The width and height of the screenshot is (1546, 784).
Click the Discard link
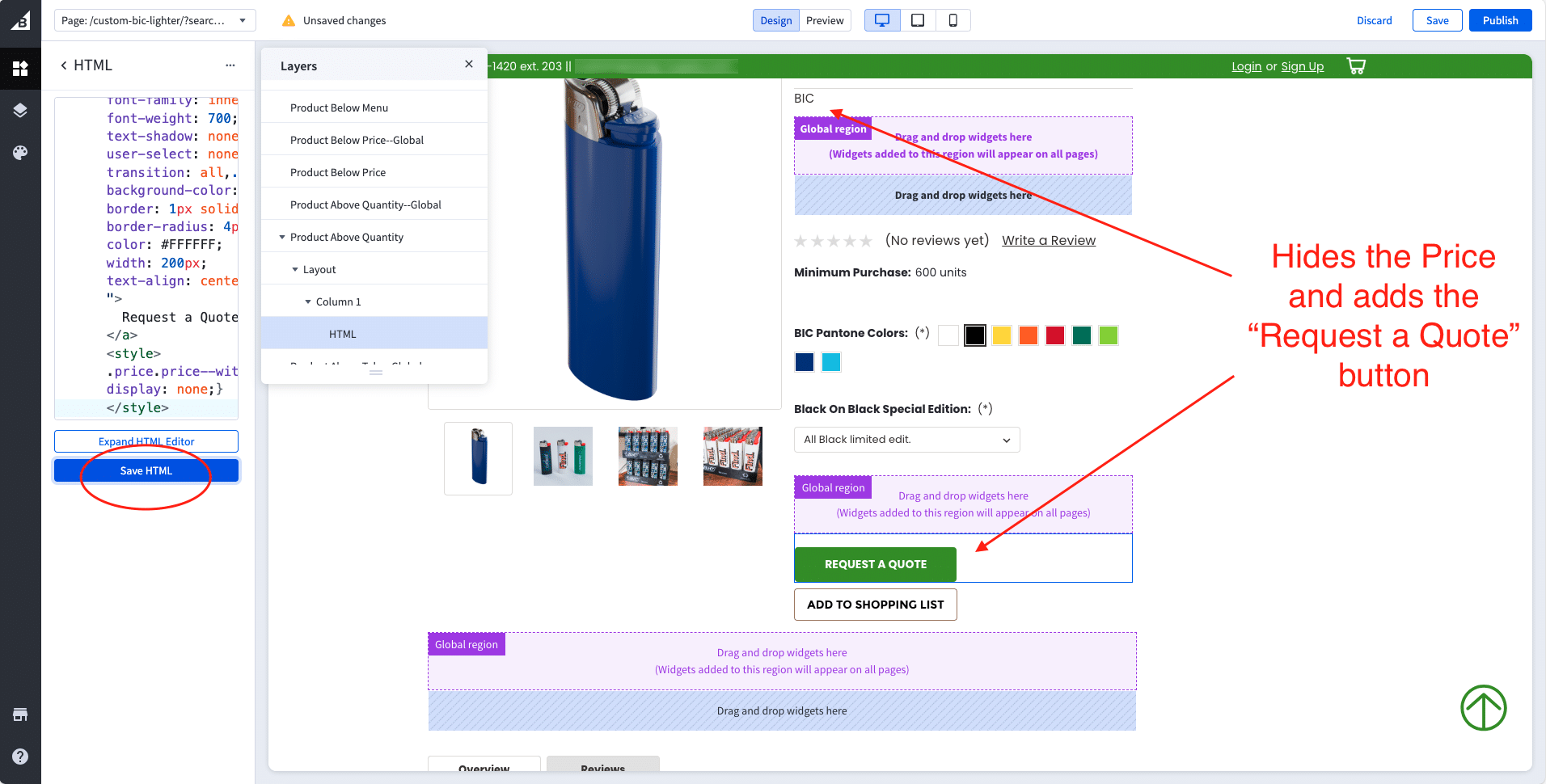[1375, 20]
